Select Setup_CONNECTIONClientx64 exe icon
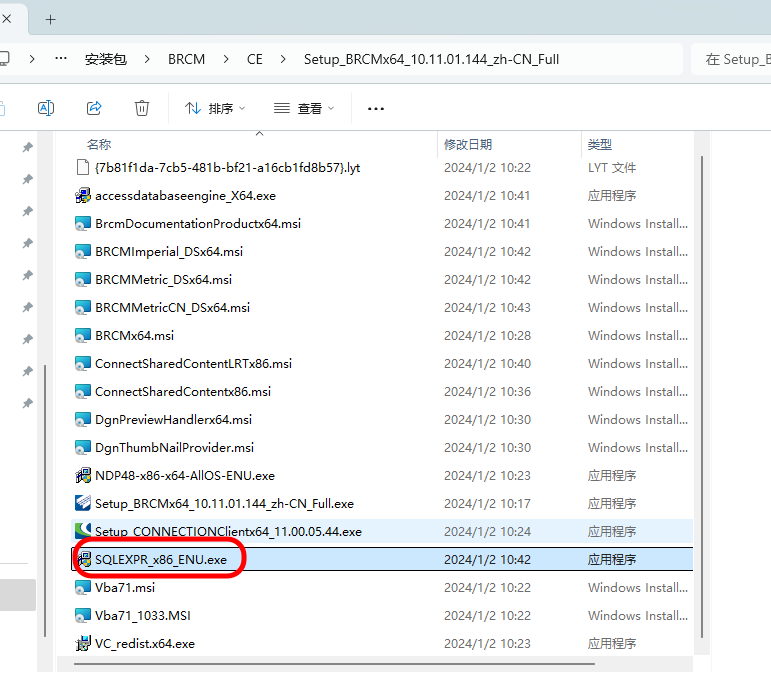The image size is (771, 675). (x=83, y=530)
